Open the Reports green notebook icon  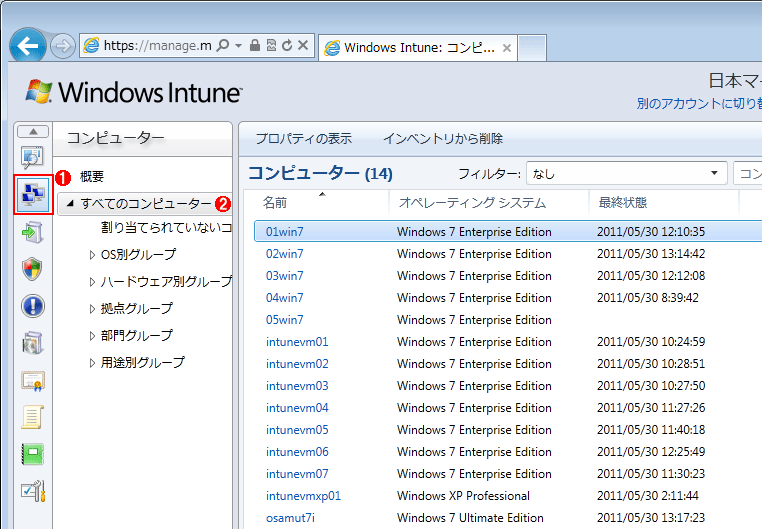point(33,454)
